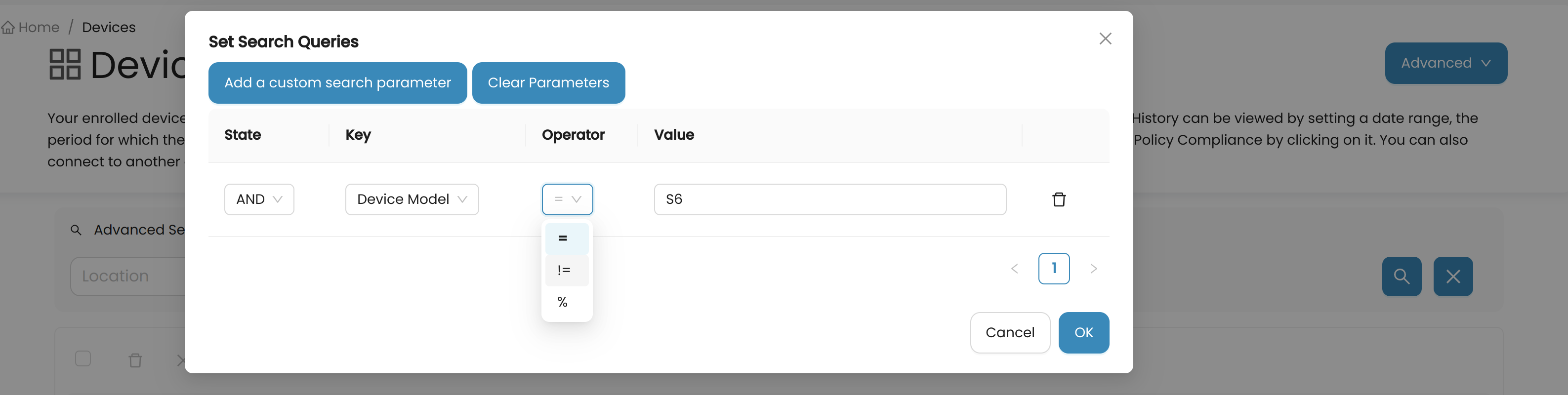Click the blue X clear-search button

(x=1453, y=276)
